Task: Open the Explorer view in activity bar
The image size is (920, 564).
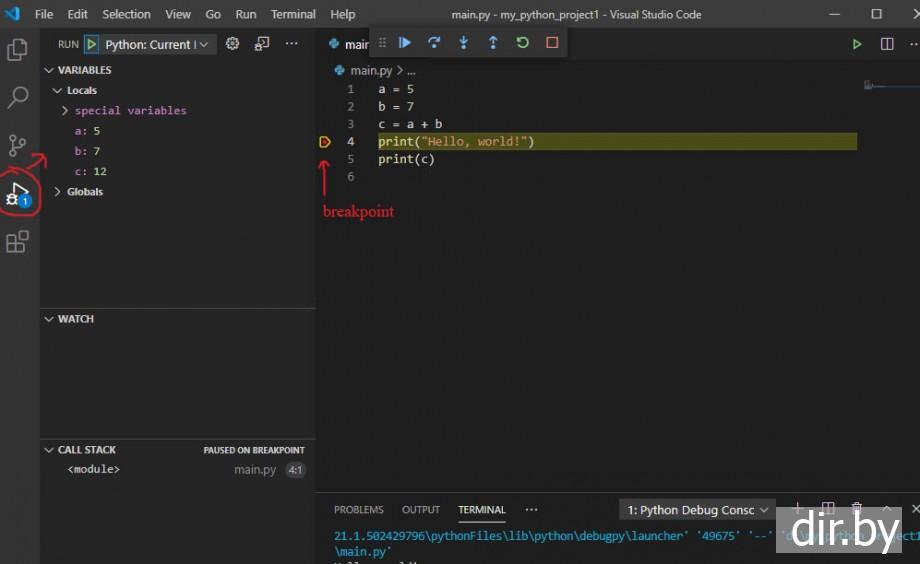Action: pyautogui.click(x=17, y=49)
